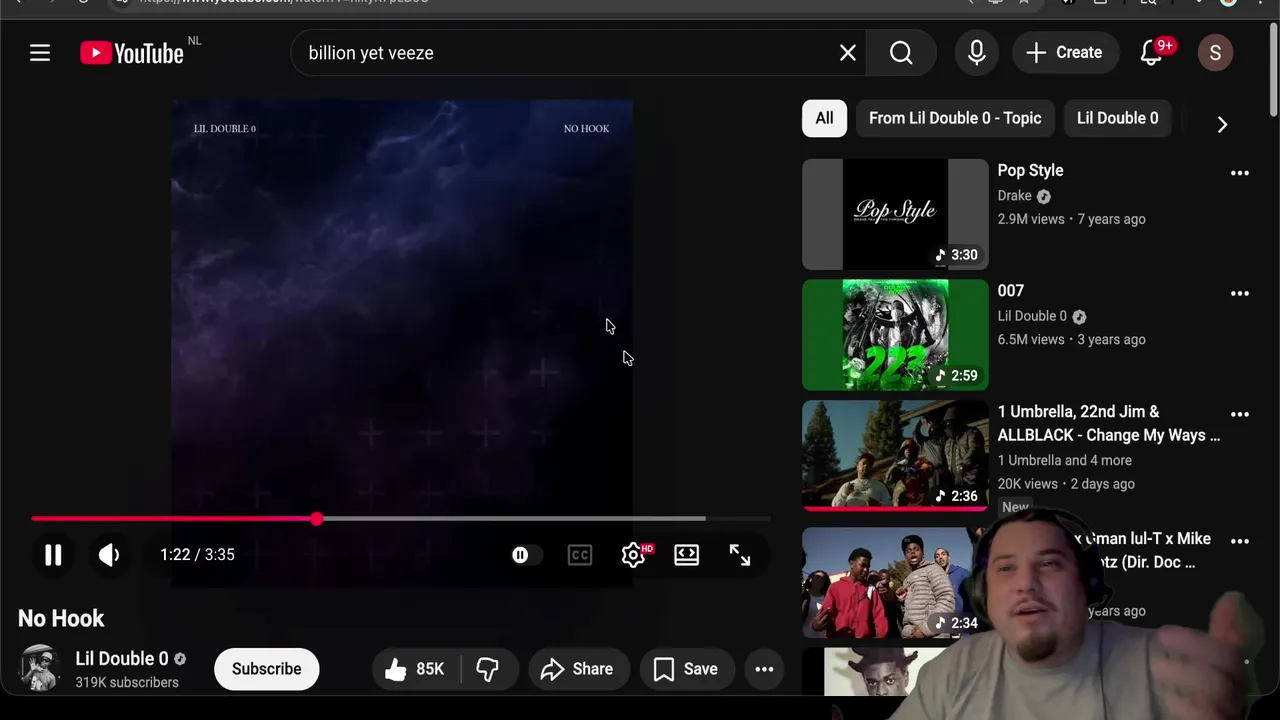Click the page vertical scrollbar
The height and width of the screenshot is (720, 1280).
pyautogui.click(x=1273, y=70)
